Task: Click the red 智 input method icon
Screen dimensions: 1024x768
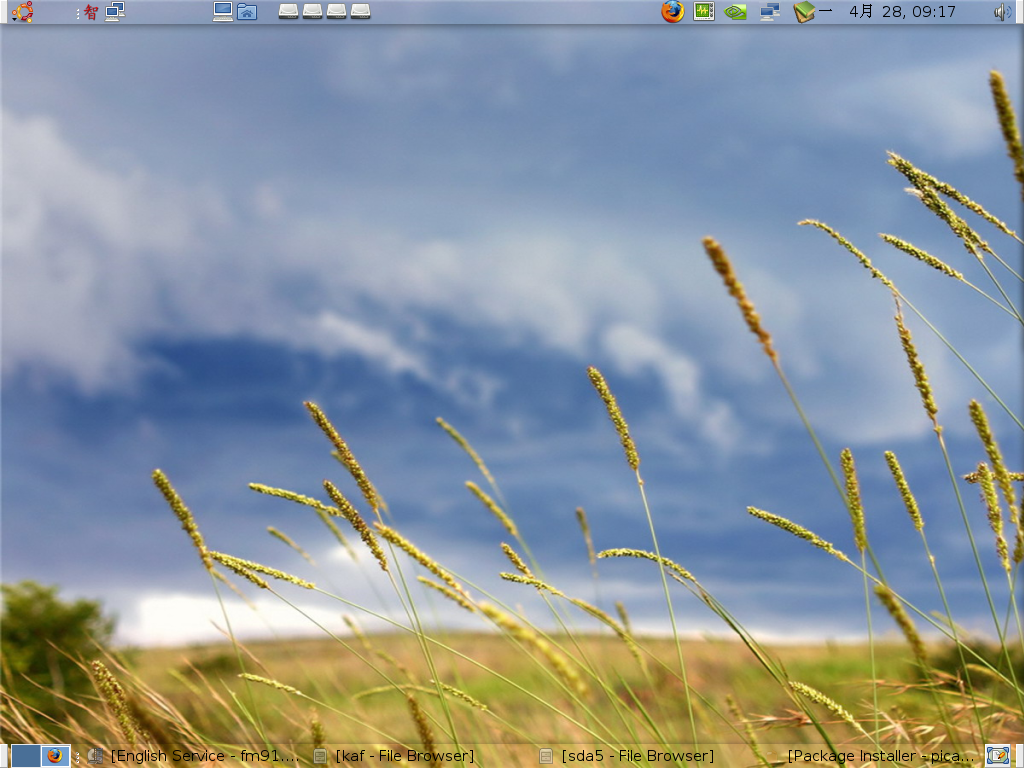Action: click(91, 12)
